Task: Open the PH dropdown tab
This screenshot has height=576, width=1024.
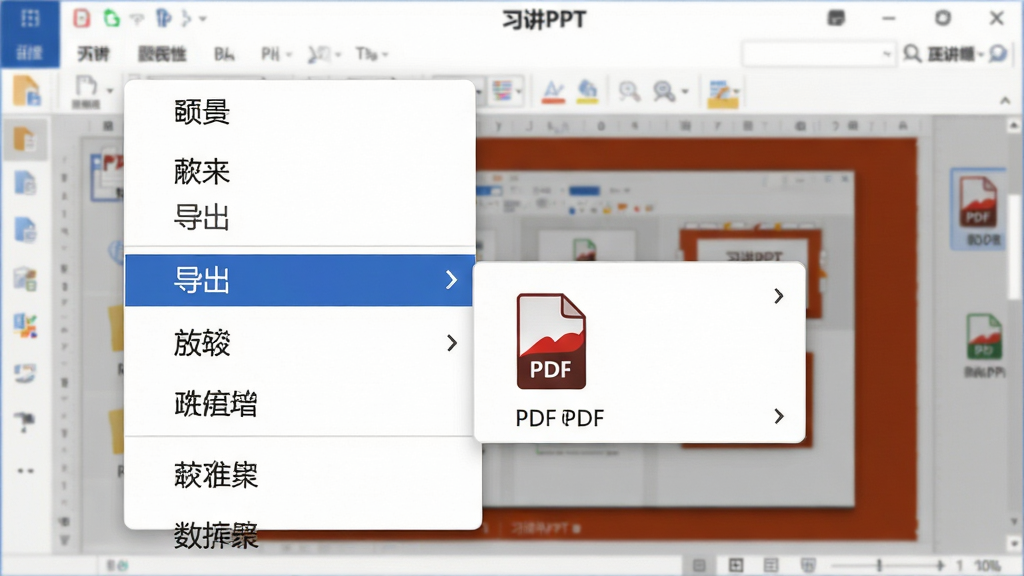Action: (276, 54)
